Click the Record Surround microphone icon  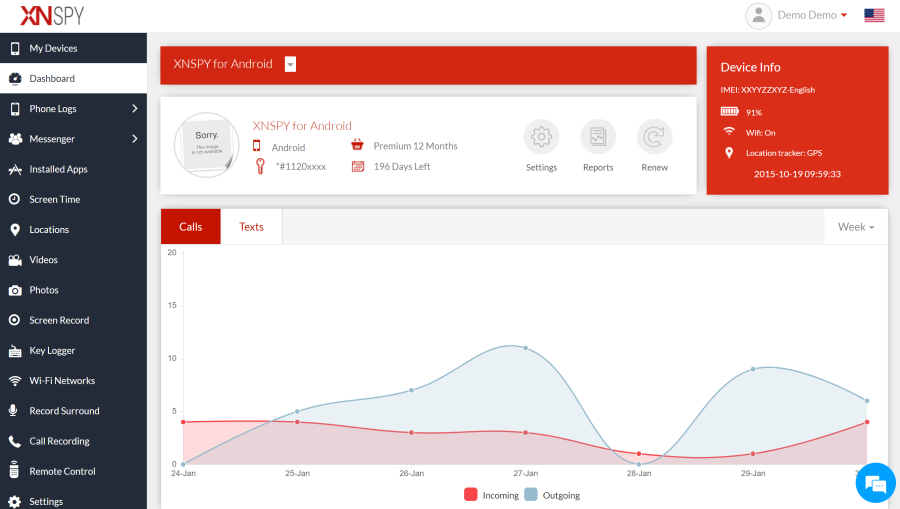(14, 411)
